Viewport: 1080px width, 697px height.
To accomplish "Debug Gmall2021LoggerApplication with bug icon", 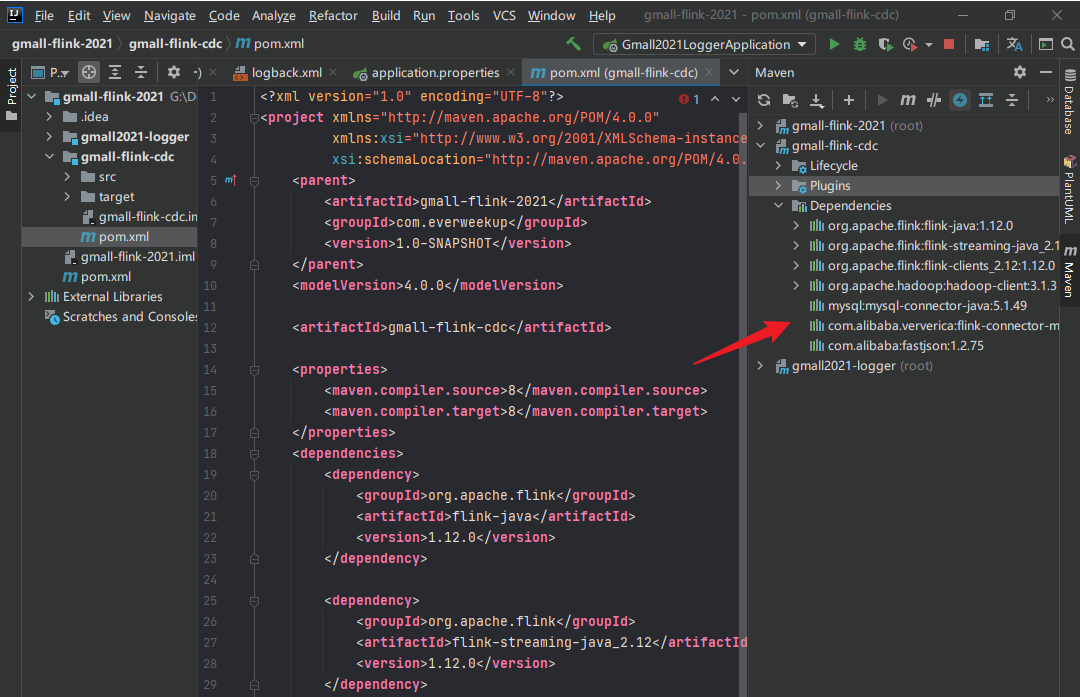I will coord(860,44).
